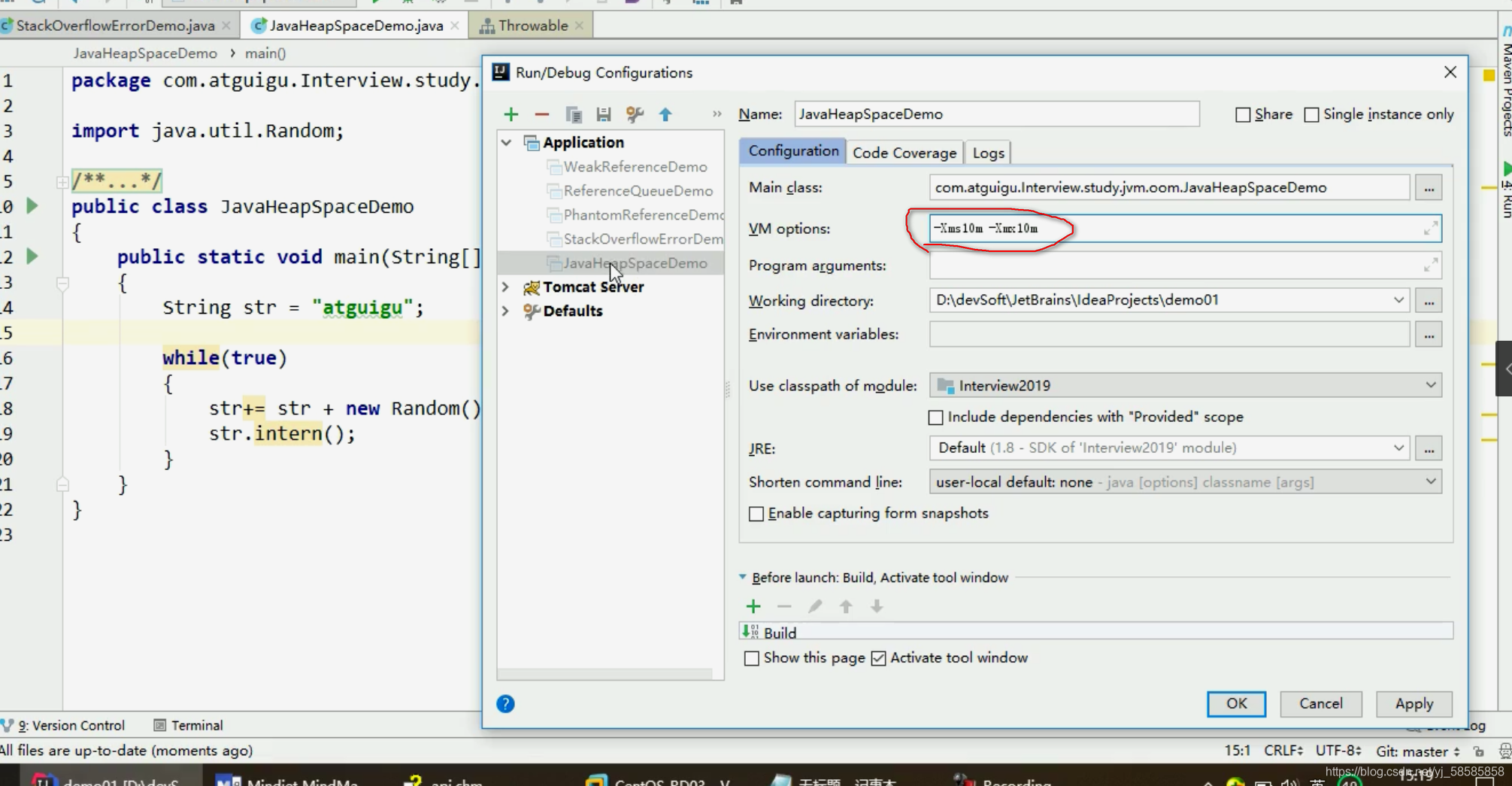Screen dimensions: 1512x786
Task: Select the Build launch task row
Action: pyautogui.click(x=1095, y=632)
